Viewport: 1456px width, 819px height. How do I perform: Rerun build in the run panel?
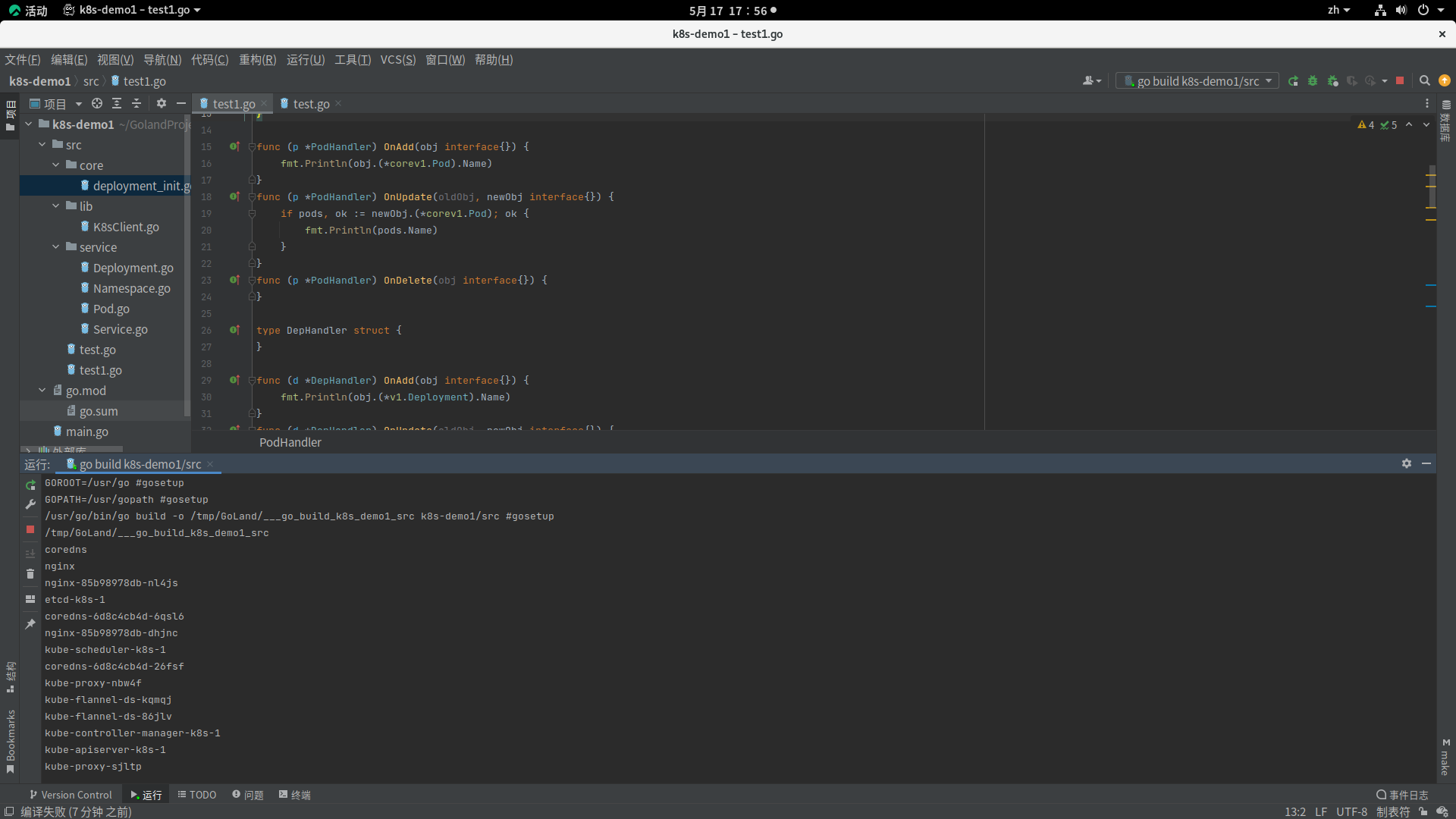click(x=30, y=485)
